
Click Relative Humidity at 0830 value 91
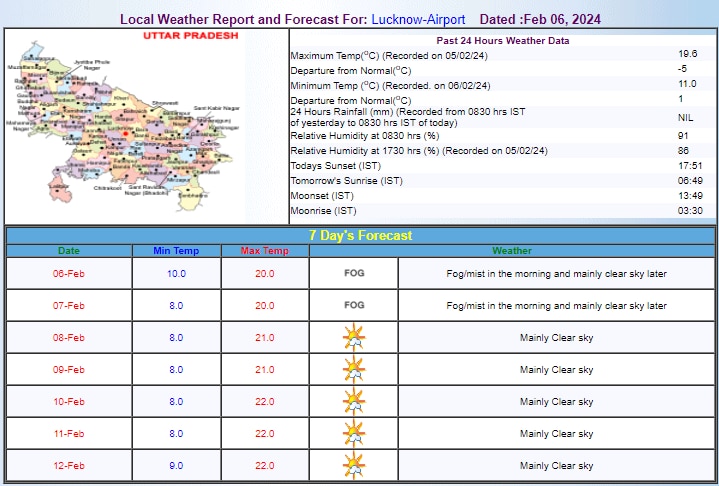pyautogui.click(x=683, y=136)
